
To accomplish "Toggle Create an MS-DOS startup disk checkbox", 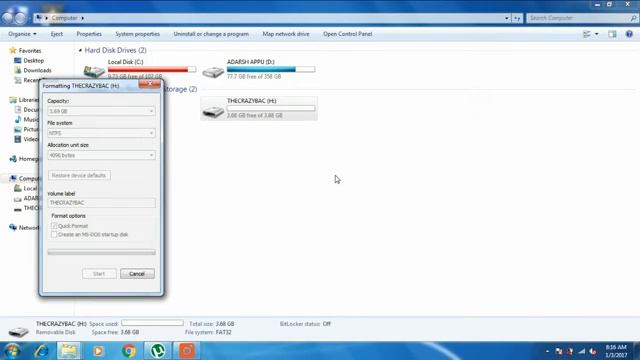I will pyautogui.click(x=54, y=235).
